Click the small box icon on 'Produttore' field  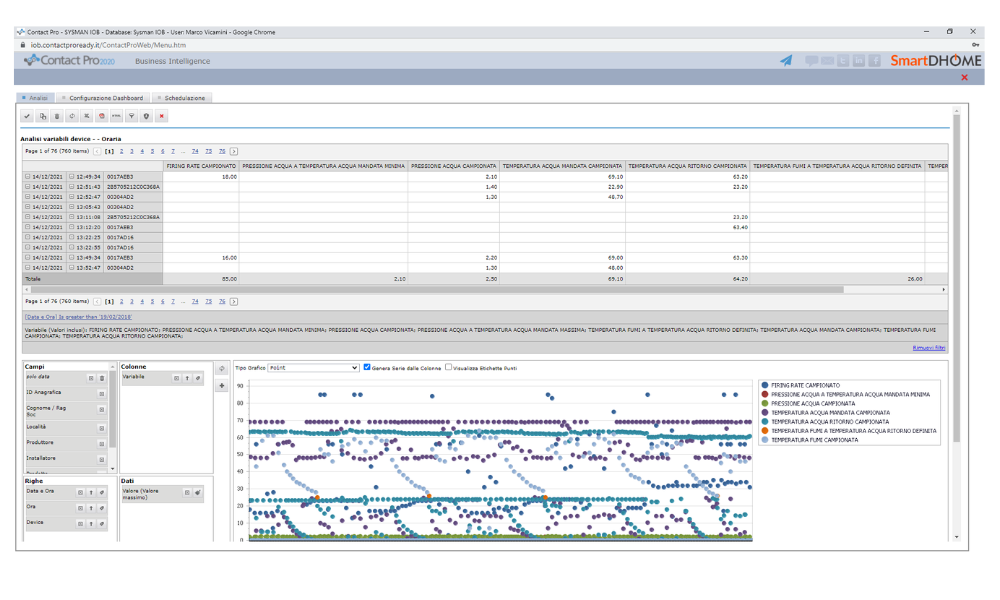pos(101,443)
